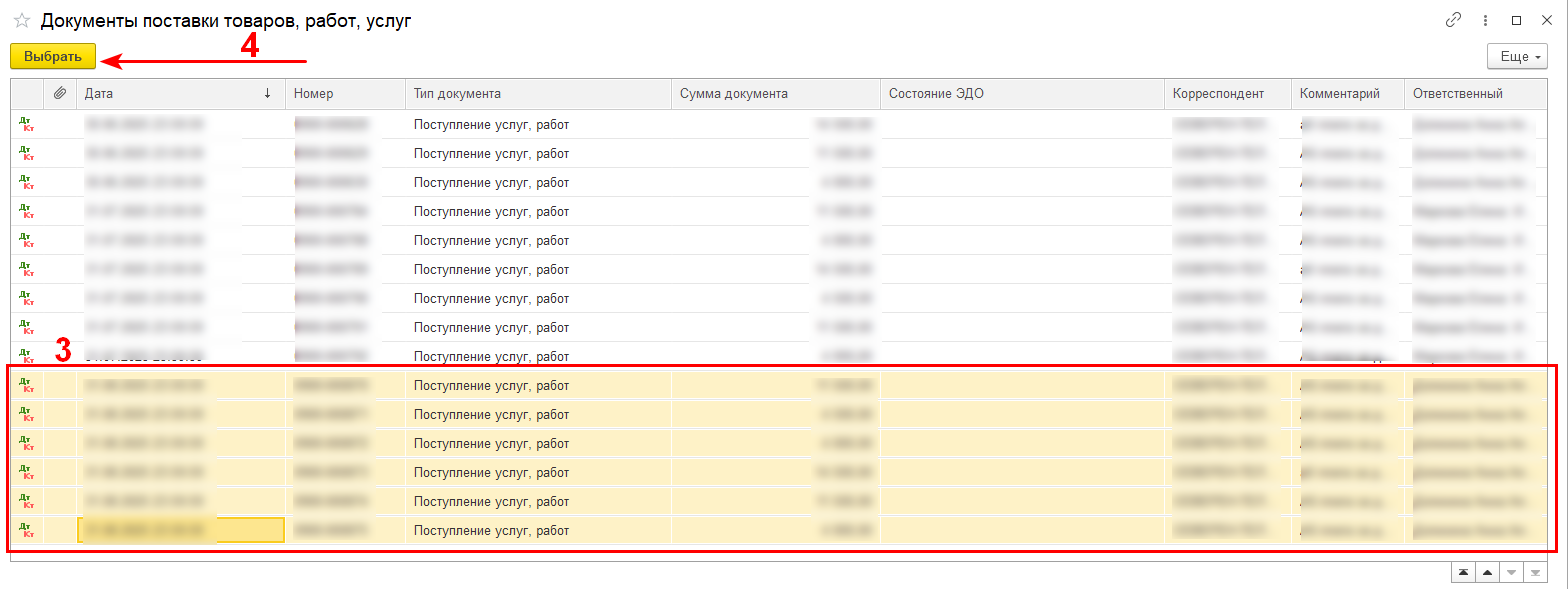The height and width of the screenshot is (589, 1568).
Task: Click the Тип документа column header
Action: 537,93
